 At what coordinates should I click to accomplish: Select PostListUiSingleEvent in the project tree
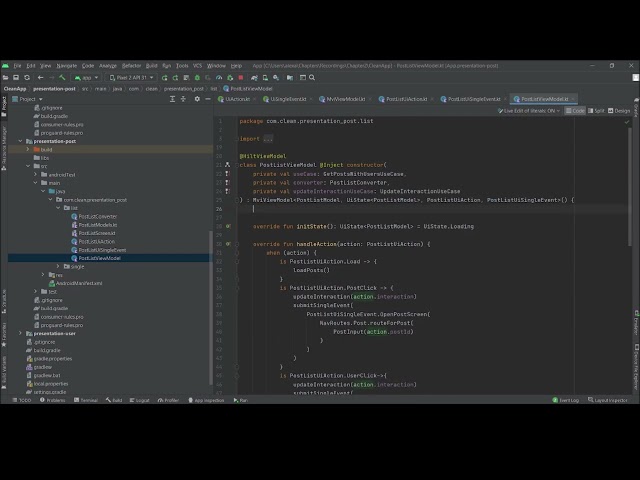click(102, 250)
